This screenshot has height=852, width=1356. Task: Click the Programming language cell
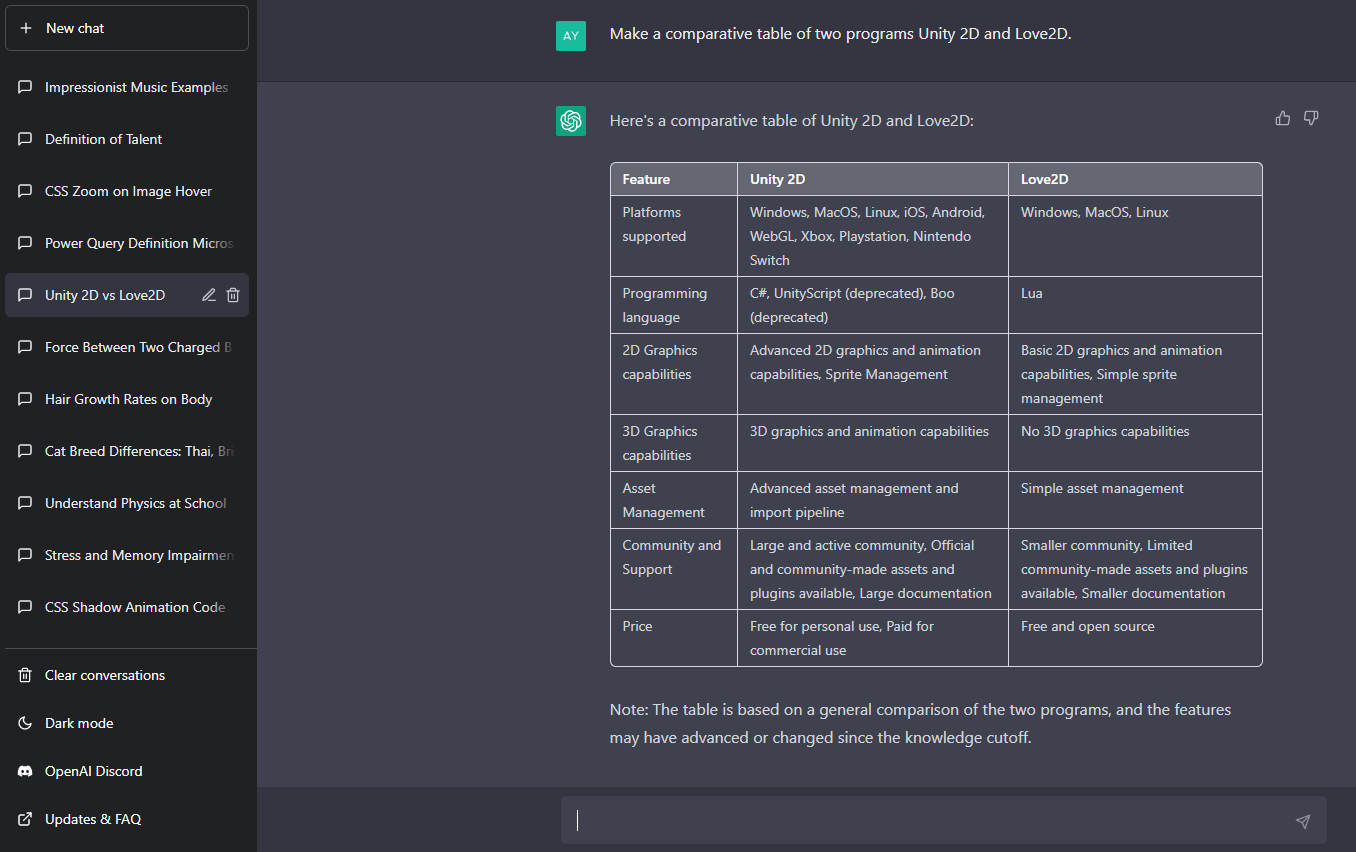674,305
